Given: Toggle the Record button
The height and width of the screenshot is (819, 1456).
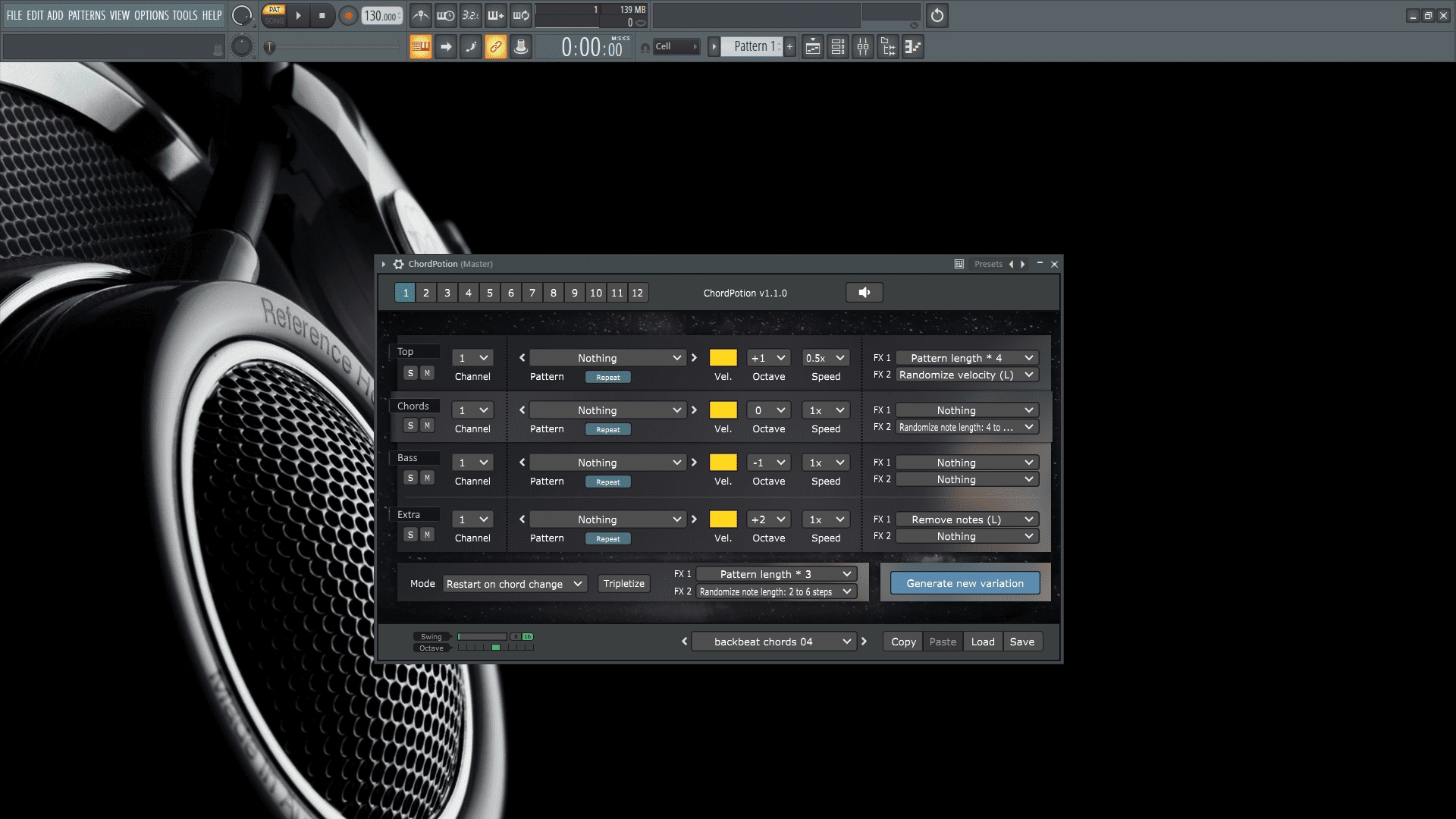Looking at the screenshot, I should coord(348,15).
